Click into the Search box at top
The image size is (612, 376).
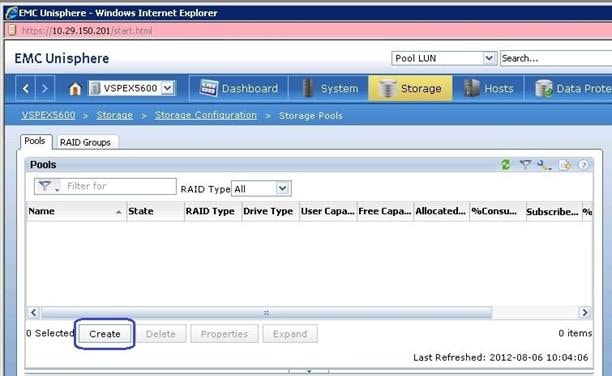[x=556, y=58]
